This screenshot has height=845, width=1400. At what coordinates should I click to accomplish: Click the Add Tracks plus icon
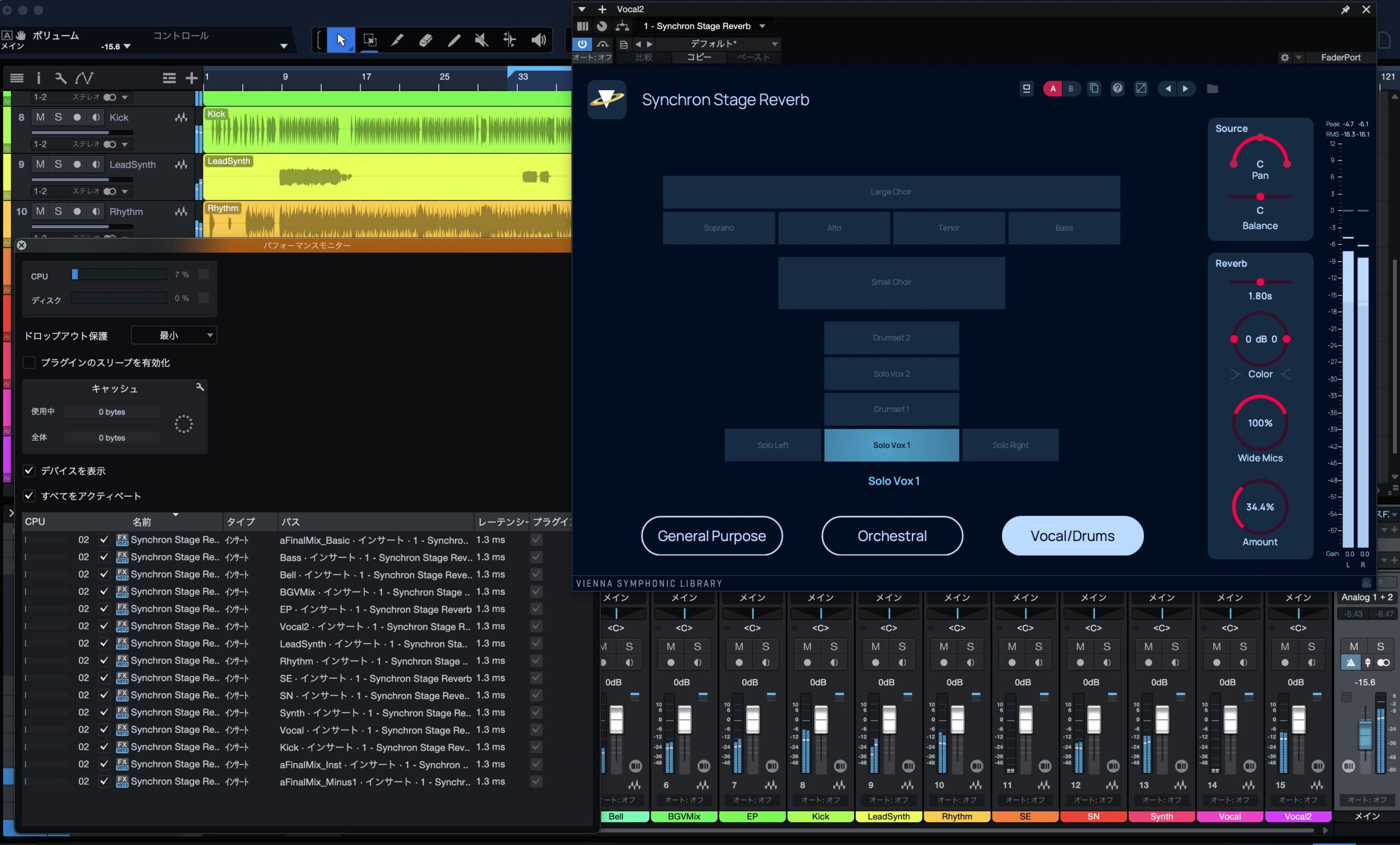(x=191, y=78)
